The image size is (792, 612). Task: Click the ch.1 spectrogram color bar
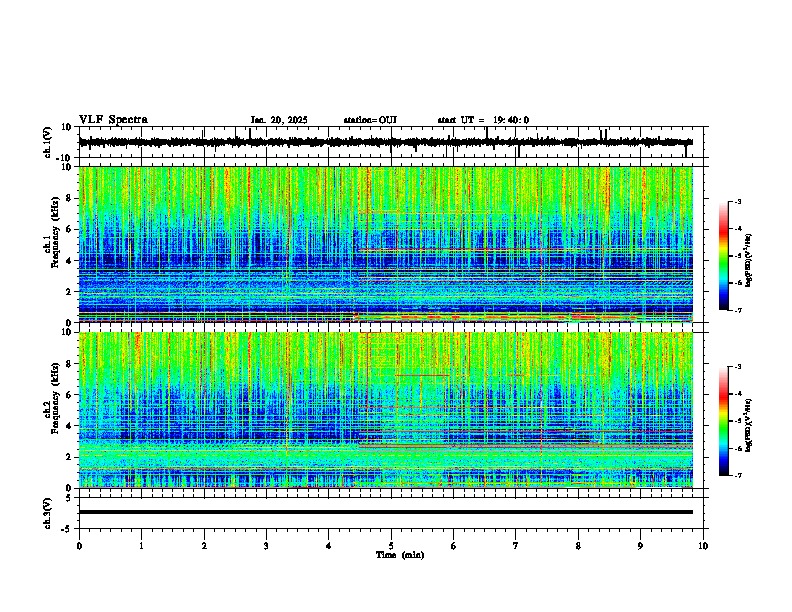724,256
